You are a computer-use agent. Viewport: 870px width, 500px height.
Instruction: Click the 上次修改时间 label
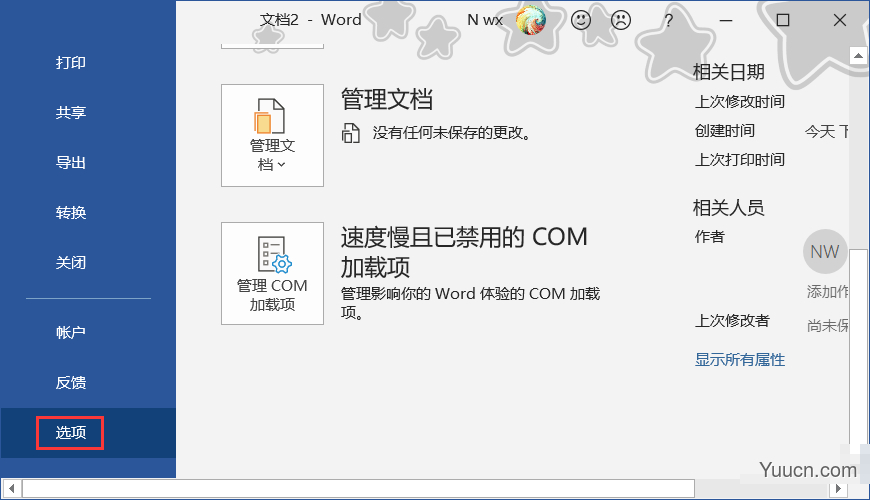point(740,102)
